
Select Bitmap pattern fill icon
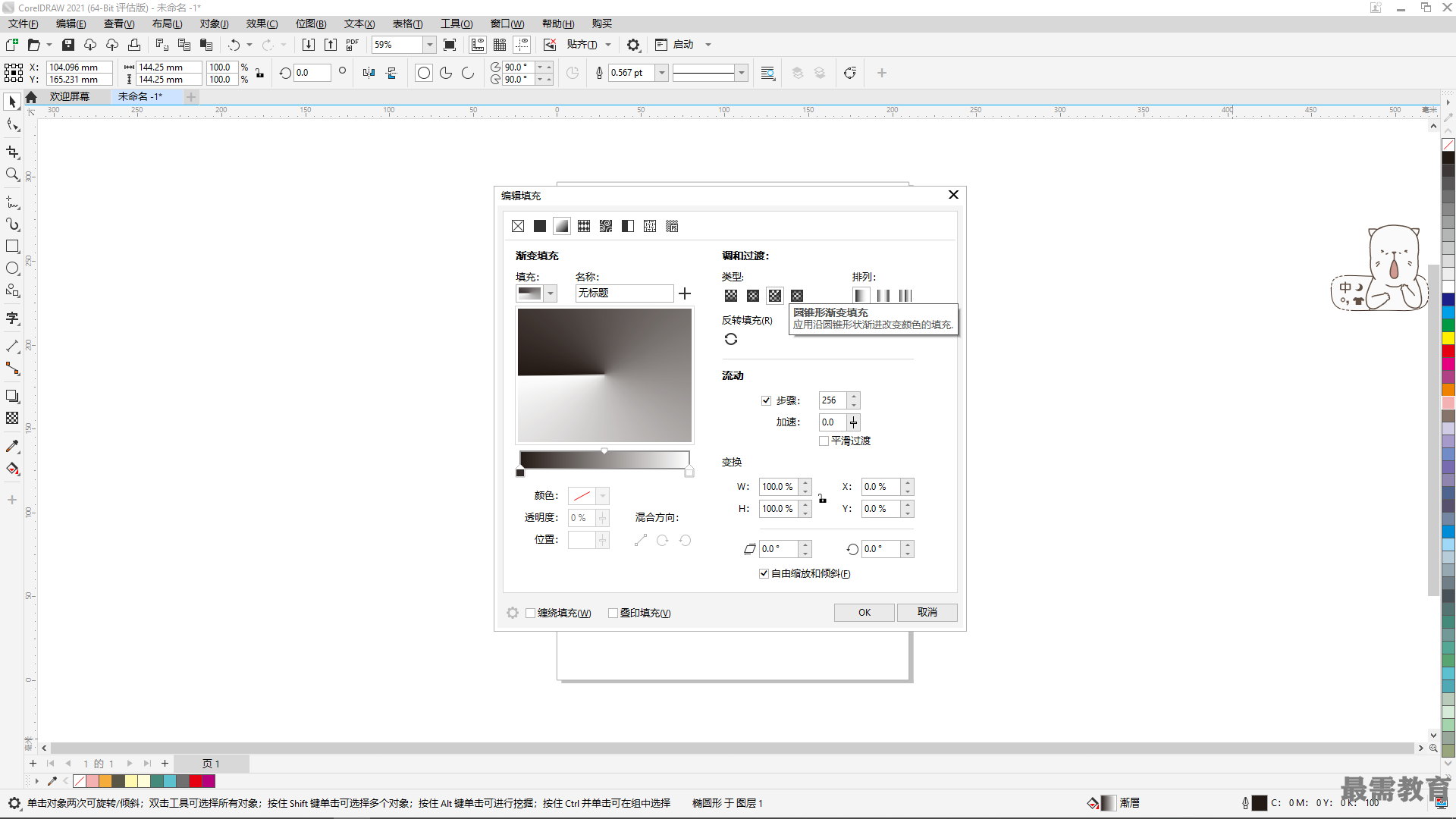coord(606,226)
